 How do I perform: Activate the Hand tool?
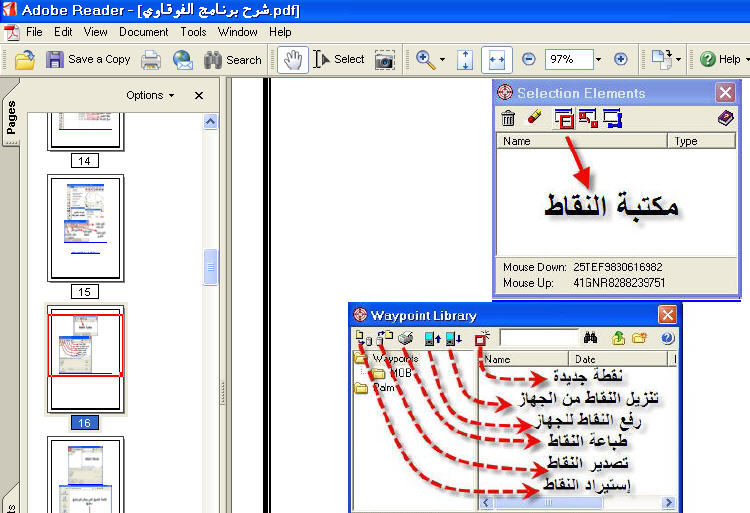(x=293, y=60)
